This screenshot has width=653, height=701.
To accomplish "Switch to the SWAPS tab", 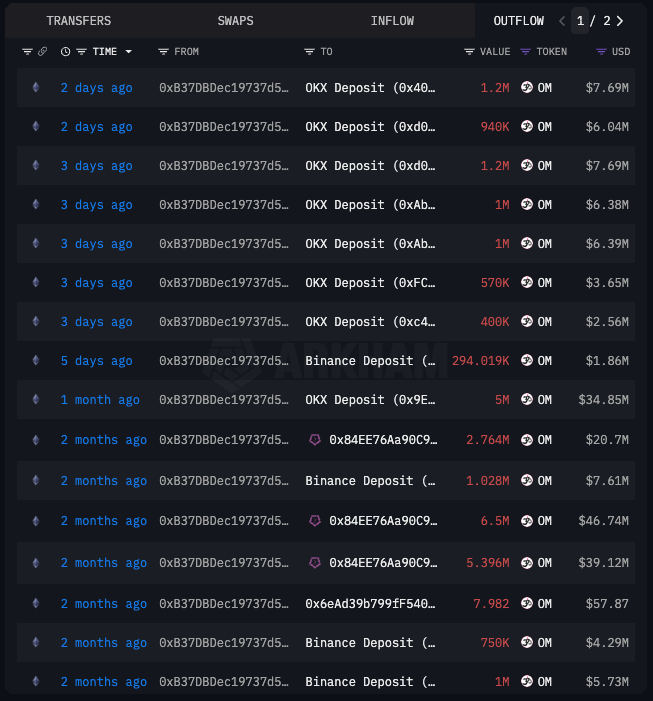I will (x=235, y=20).
